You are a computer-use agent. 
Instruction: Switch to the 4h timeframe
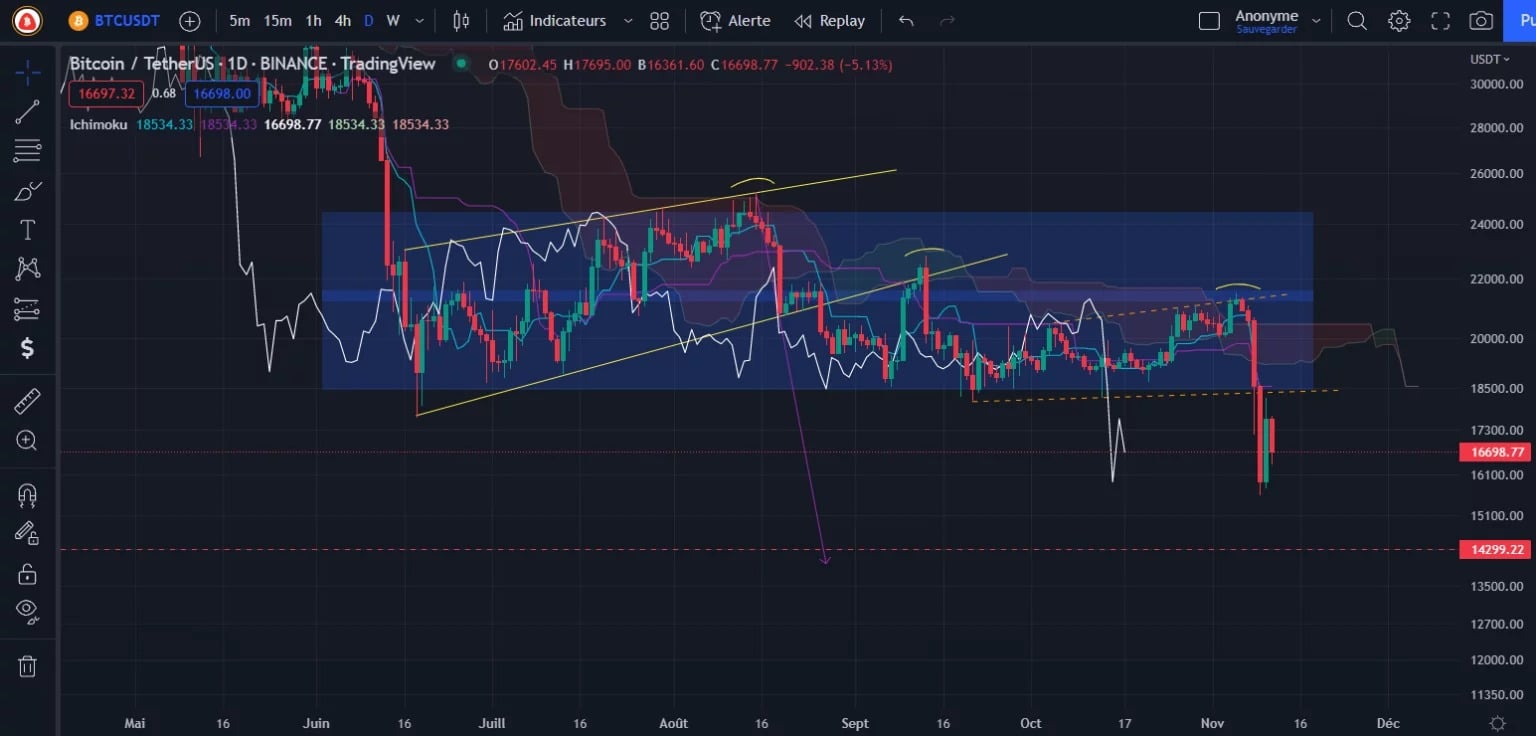tap(343, 21)
